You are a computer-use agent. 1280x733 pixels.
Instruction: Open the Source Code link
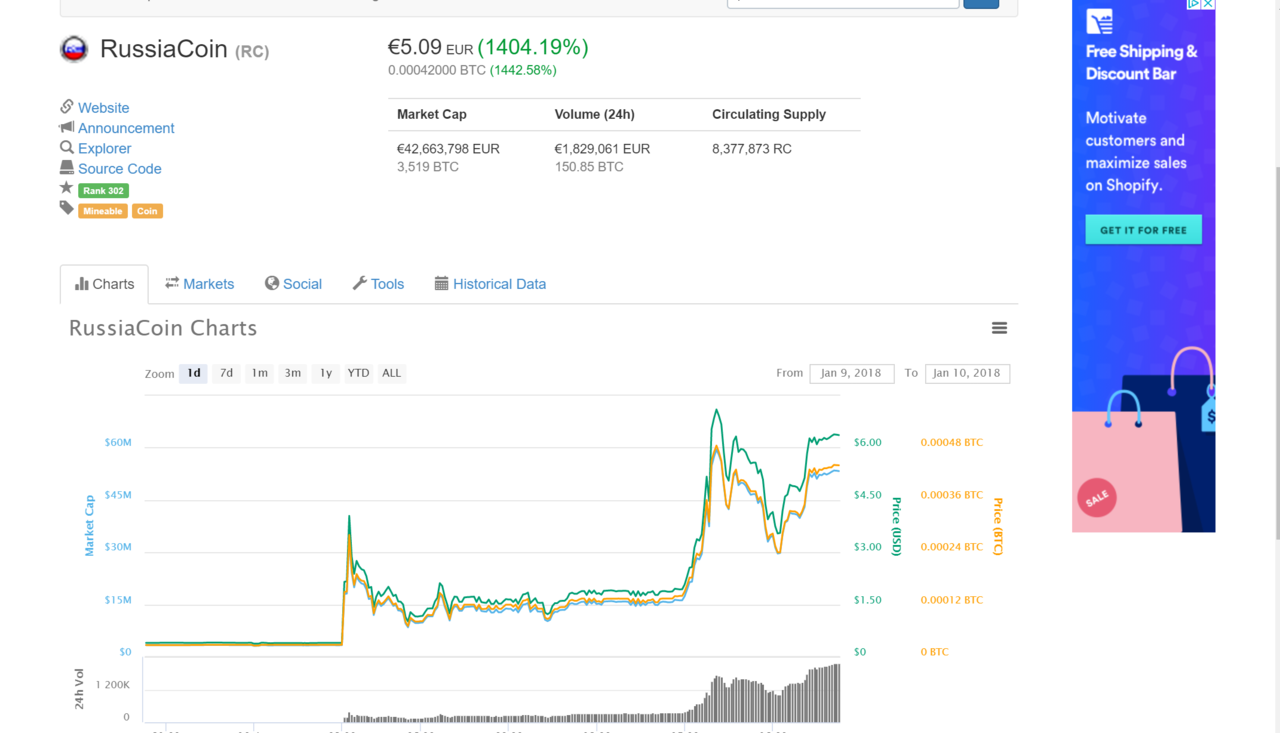[120, 169]
